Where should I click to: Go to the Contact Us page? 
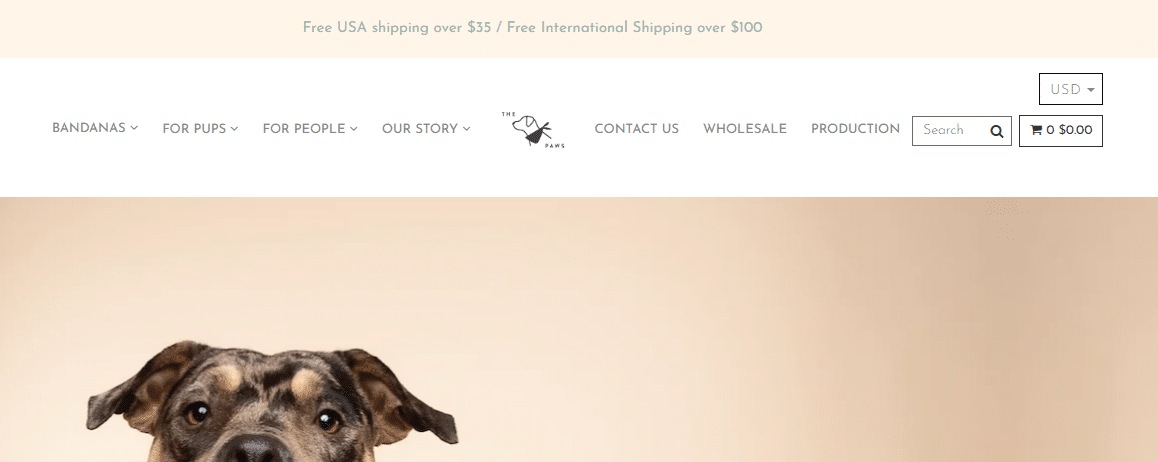pyautogui.click(x=637, y=128)
